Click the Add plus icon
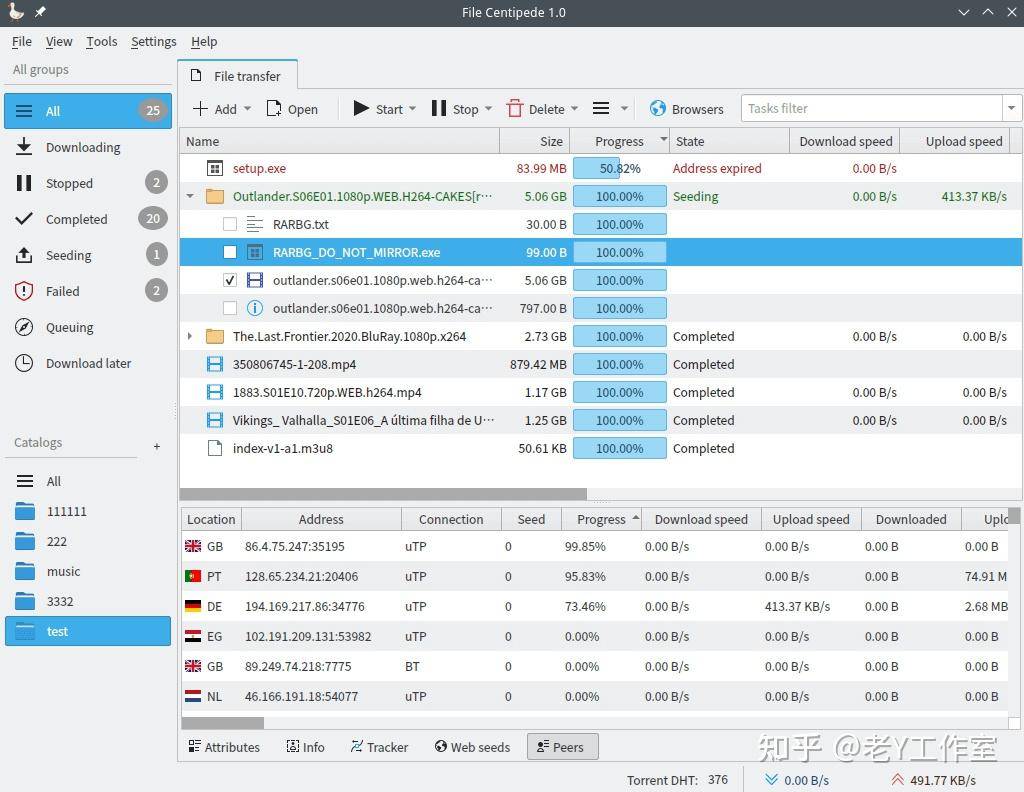Viewport: 1024px width, 792px height. (x=200, y=108)
